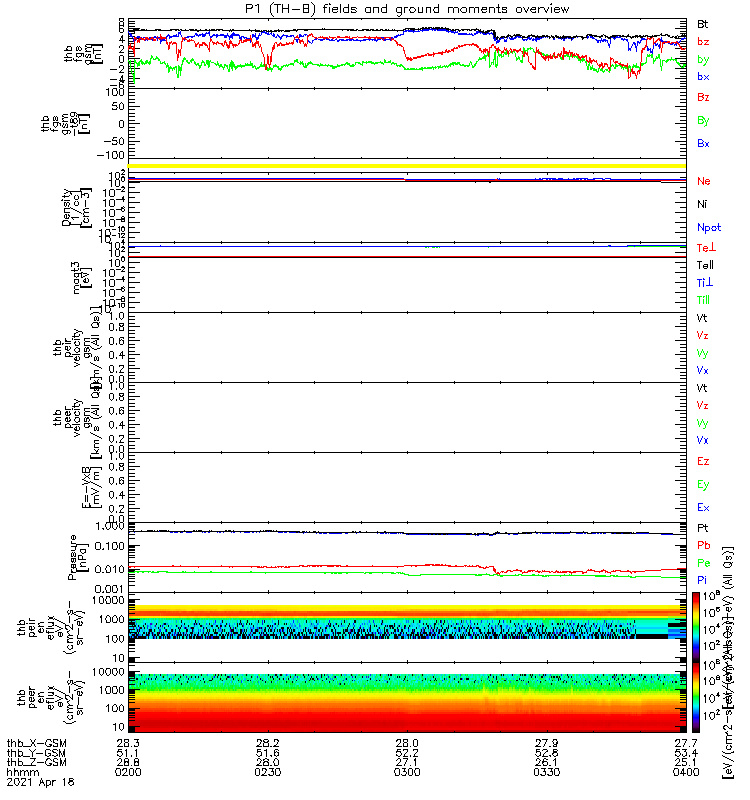Click the "Pressure [nPa]" y-axis title
This screenshot has width=750, height=800.
(78, 557)
